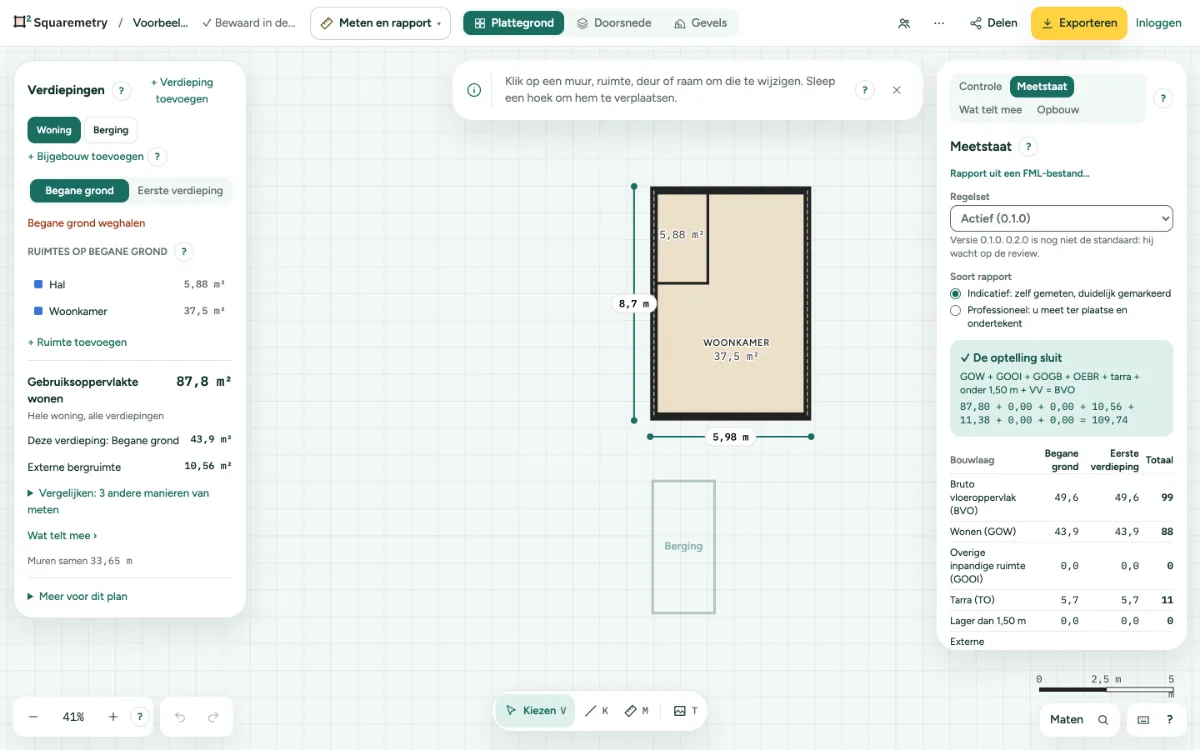Click the Squaremetry logo icon

pyautogui.click(x=21, y=22)
